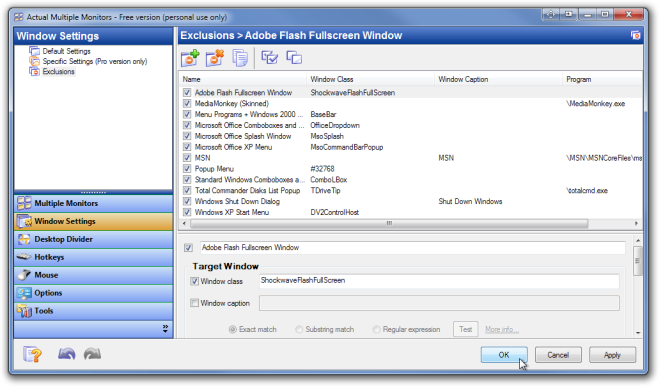Image resolution: width=660 pixels, height=387 pixels.
Task: Sort list by Name column header
Action: pyautogui.click(x=243, y=79)
